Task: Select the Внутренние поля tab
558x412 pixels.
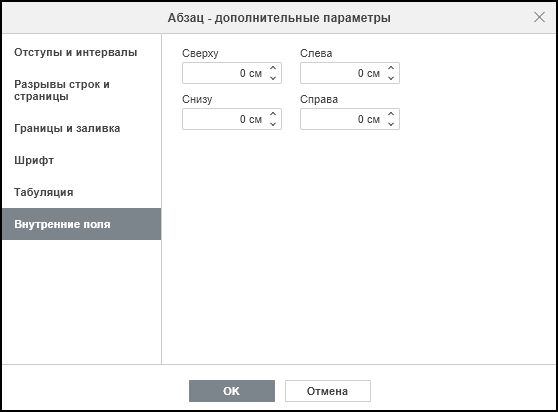Action: [x=81, y=224]
